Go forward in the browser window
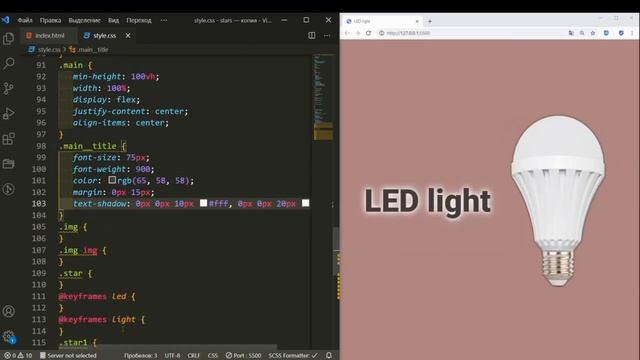This screenshot has height=360, width=640. click(x=358, y=33)
